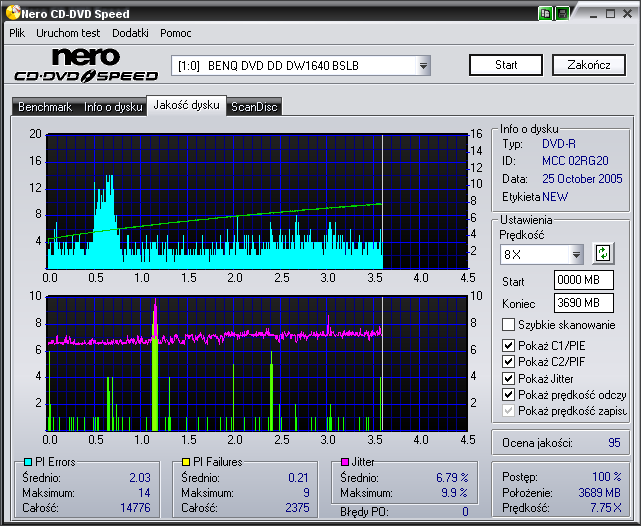Click the green refresh speed icon button

click(x=603, y=253)
